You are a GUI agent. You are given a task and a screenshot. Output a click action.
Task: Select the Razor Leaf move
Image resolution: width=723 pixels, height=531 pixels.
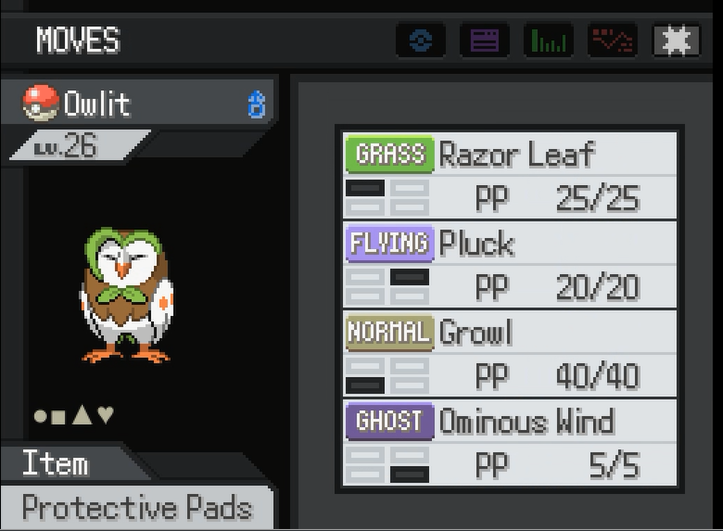(x=510, y=175)
